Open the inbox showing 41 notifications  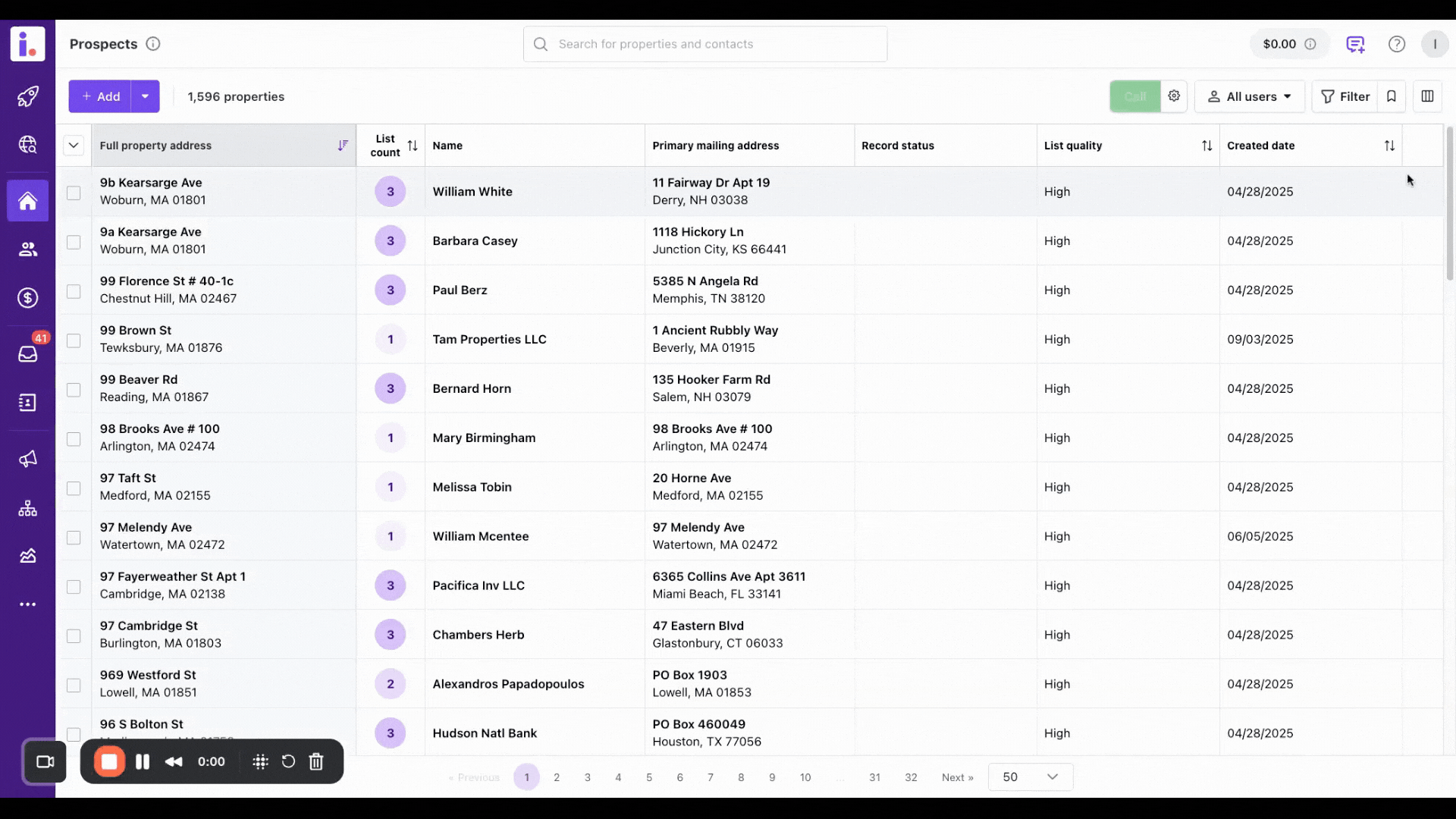pyautogui.click(x=27, y=354)
